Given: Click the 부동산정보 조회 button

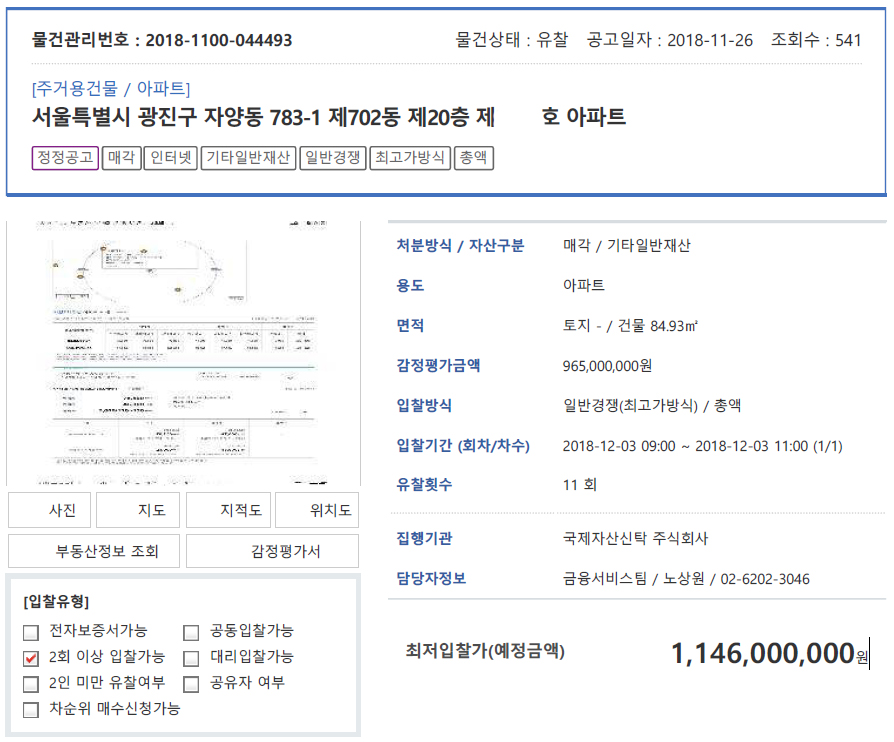Looking at the screenshot, I should coord(94,551).
